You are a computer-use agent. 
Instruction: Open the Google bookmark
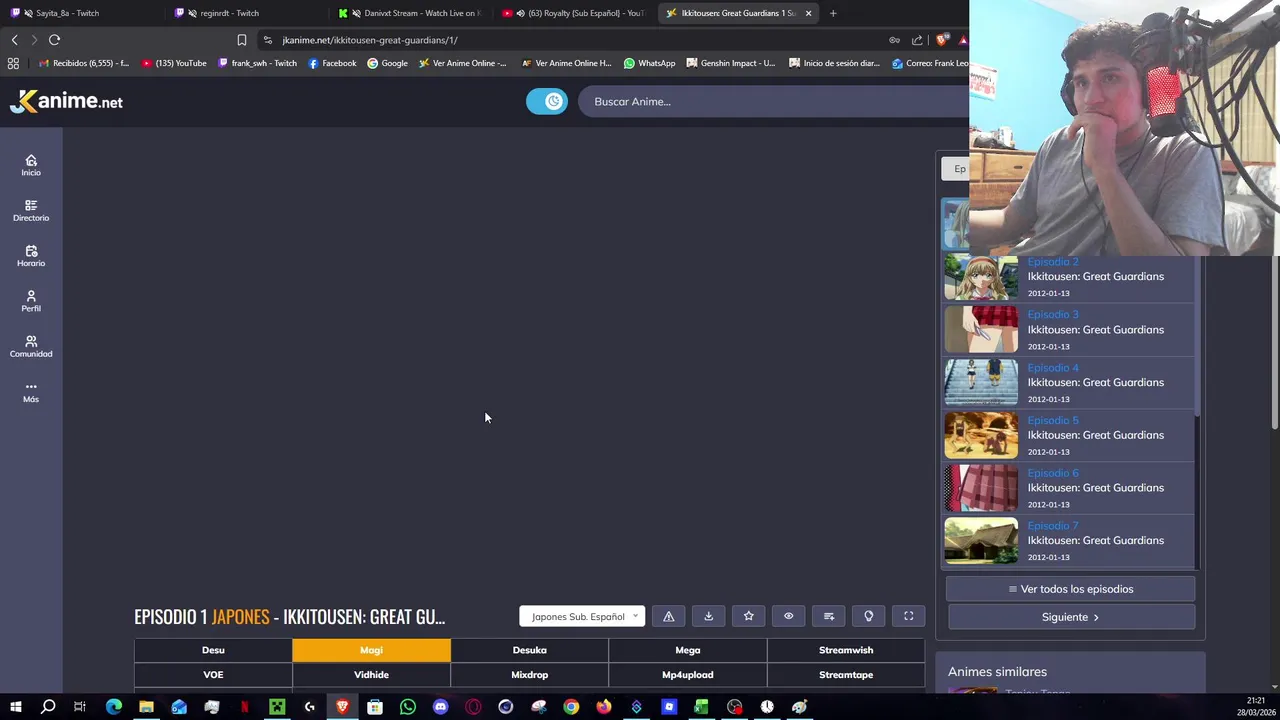tap(387, 63)
